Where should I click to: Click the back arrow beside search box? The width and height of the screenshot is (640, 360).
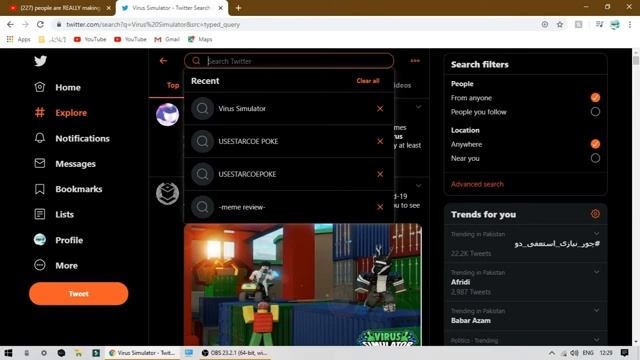(164, 61)
